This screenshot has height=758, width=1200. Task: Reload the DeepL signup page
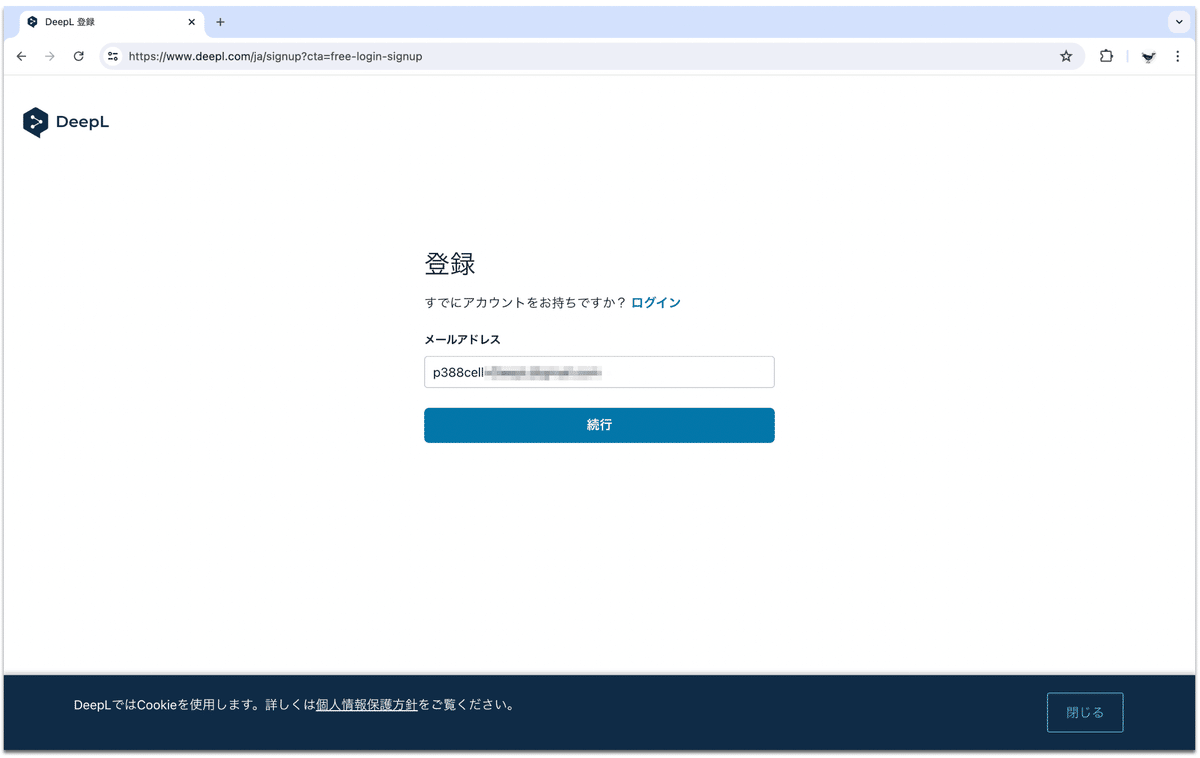point(78,56)
